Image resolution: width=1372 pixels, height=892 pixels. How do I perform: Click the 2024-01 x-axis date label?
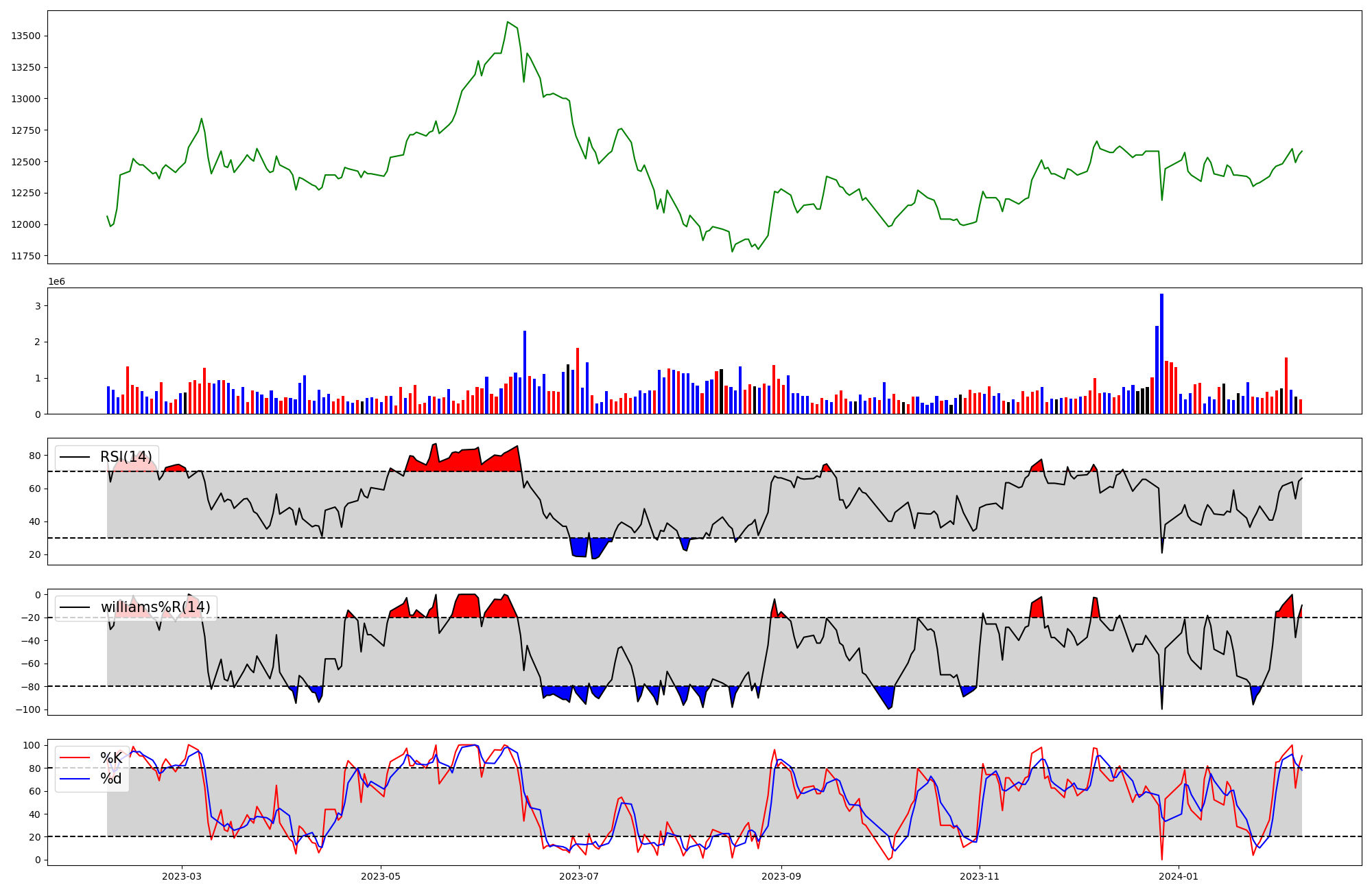click(x=1179, y=876)
